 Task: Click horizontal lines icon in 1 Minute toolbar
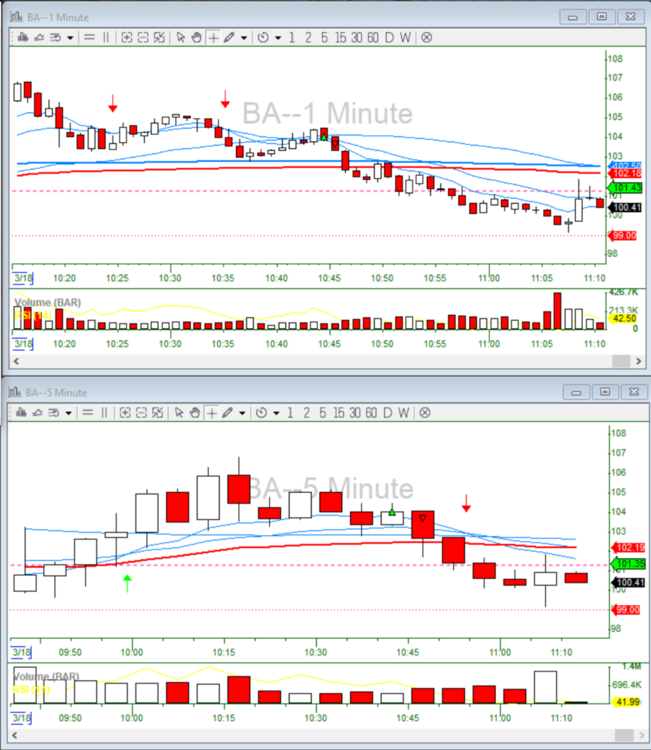[88, 37]
